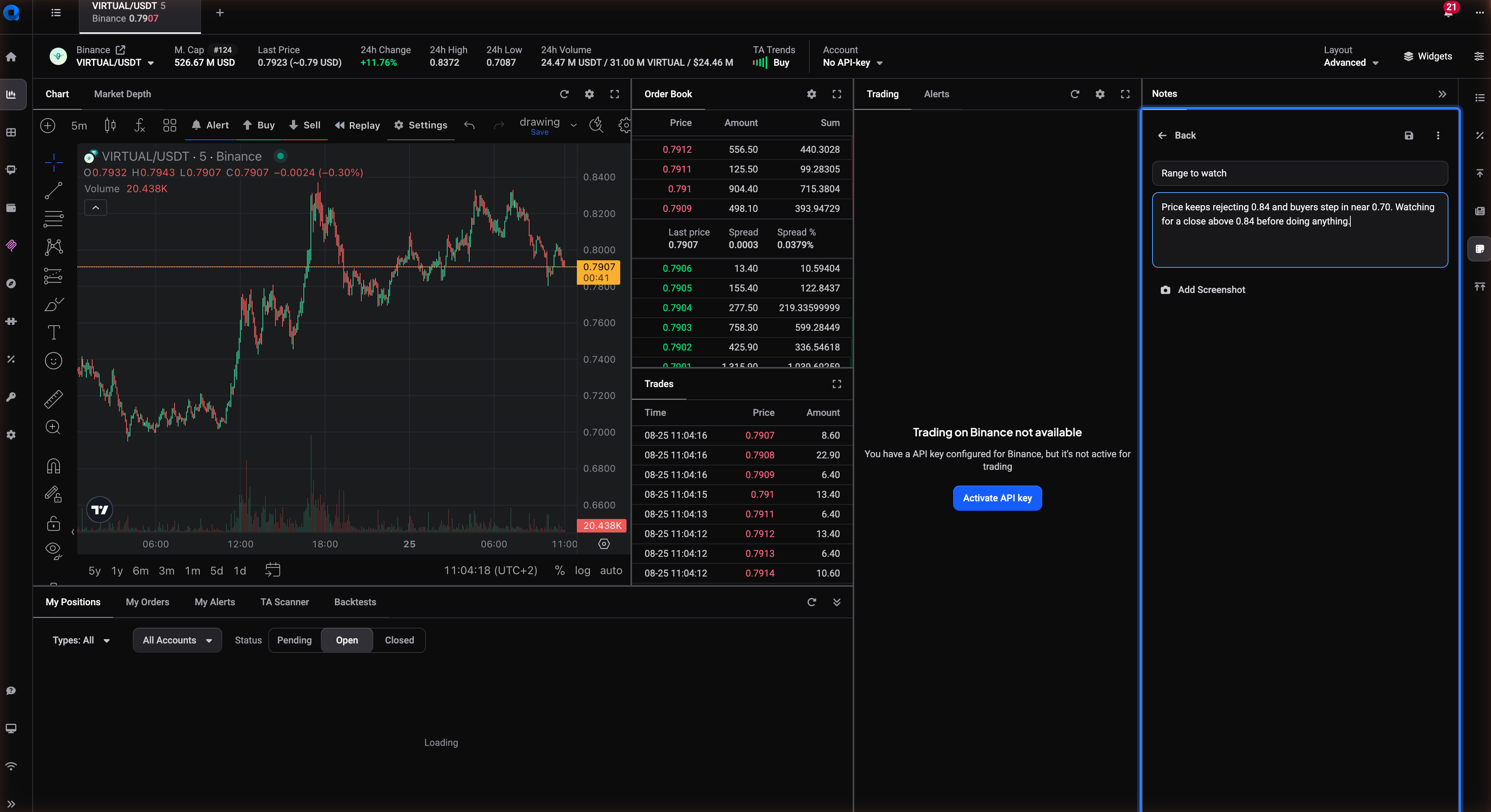Image resolution: width=1491 pixels, height=812 pixels.
Task: Click the chart Buy button
Action: click(x=259, y=125)
